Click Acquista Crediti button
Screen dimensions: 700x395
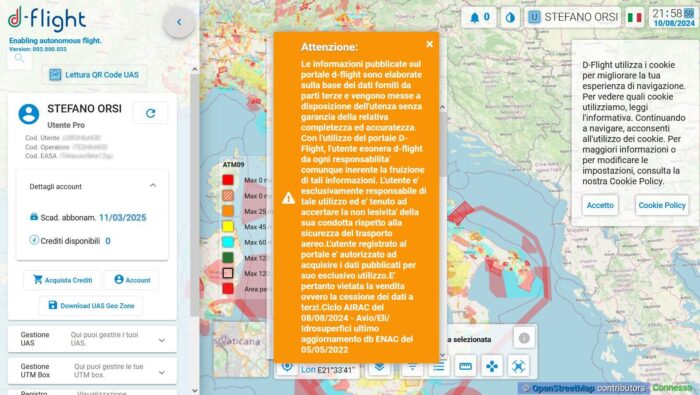click(x=62, y=280)
